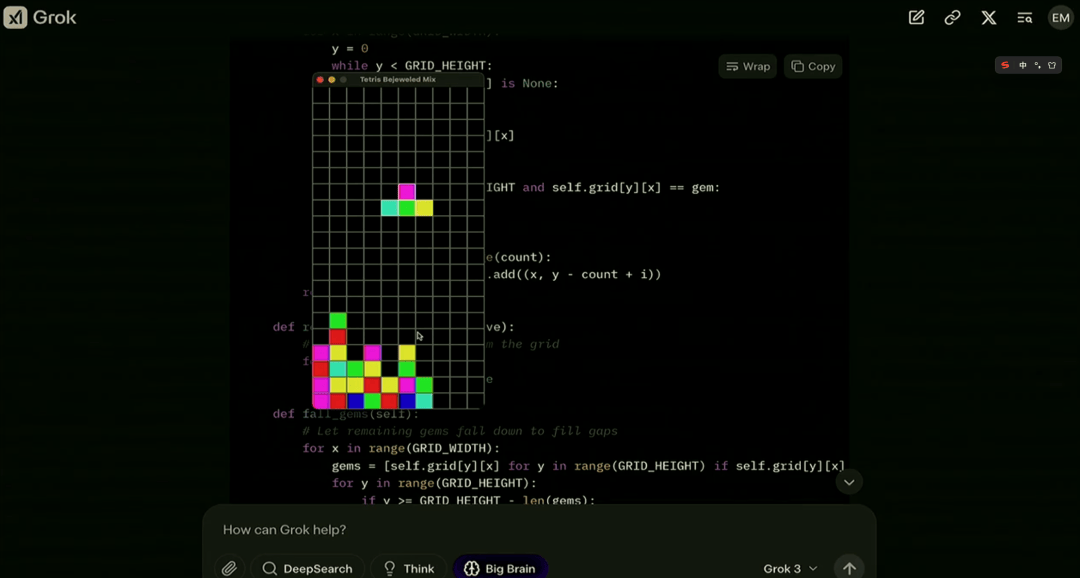The height and width of the screenshot is (578, 1080).
Task: Jump to the bottom with the chevron-down button
Action: (849, 482)
